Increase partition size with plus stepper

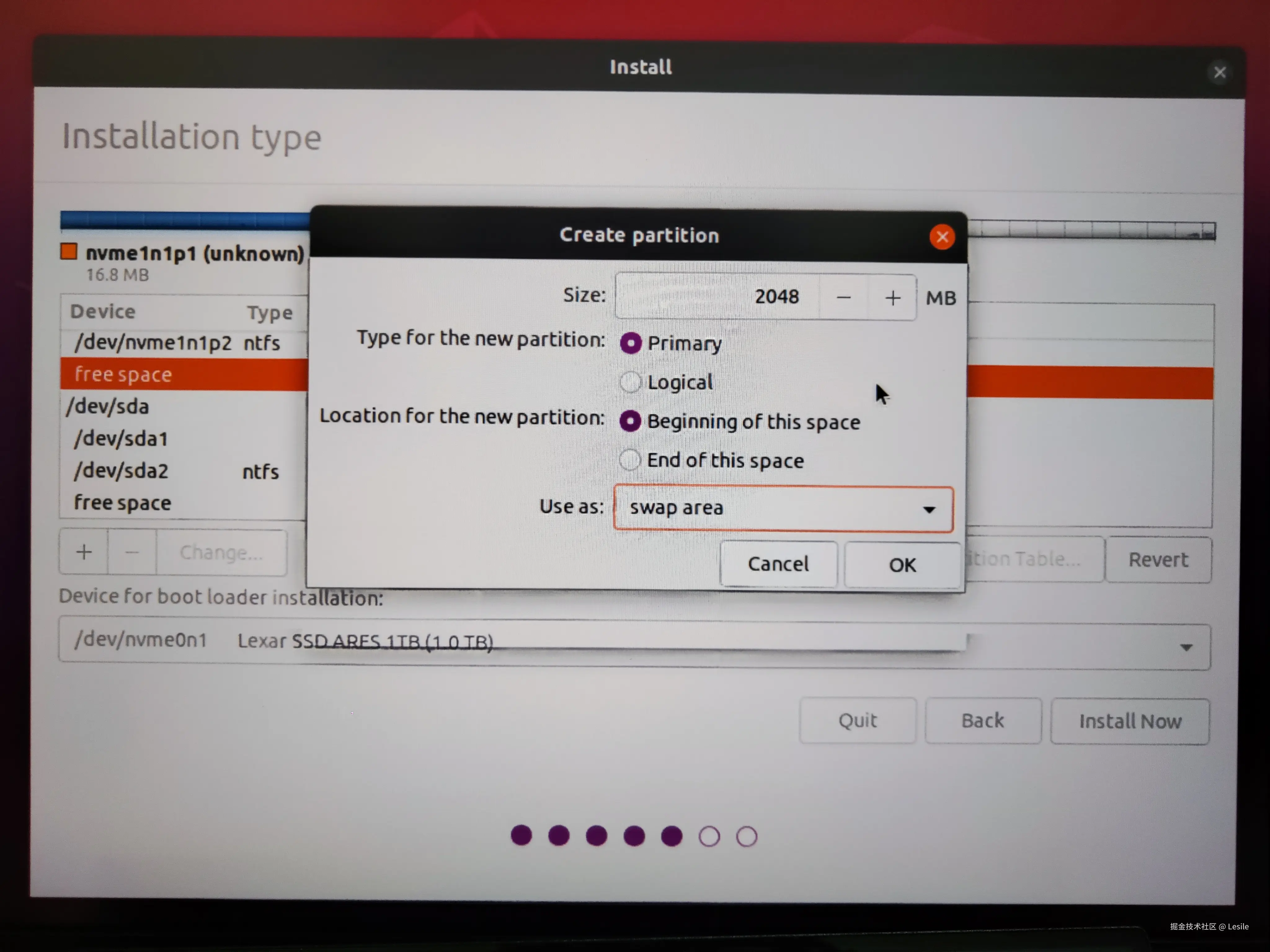click(892, 298)
